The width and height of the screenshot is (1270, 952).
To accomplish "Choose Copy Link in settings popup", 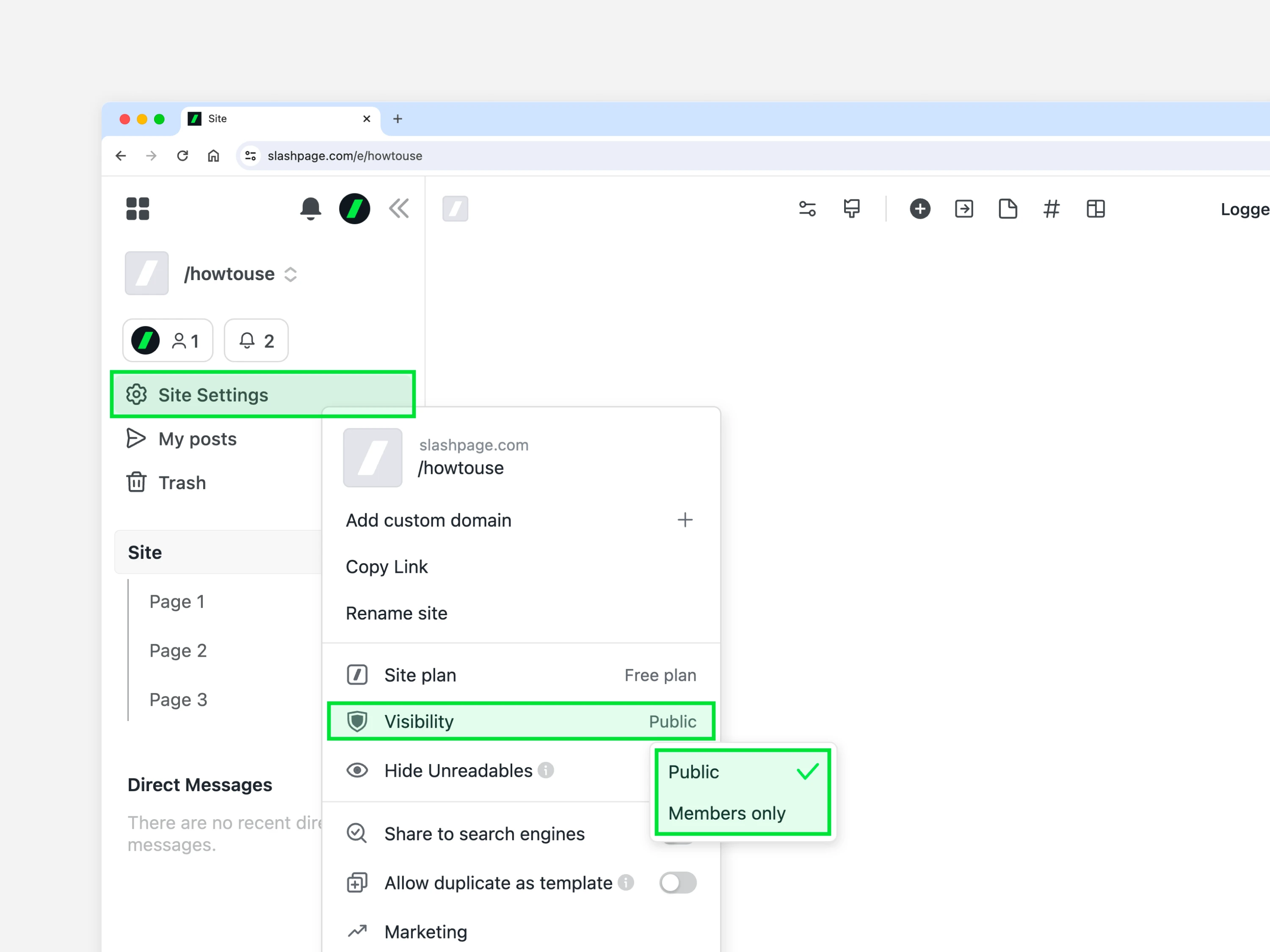I will tap(387, 567).
